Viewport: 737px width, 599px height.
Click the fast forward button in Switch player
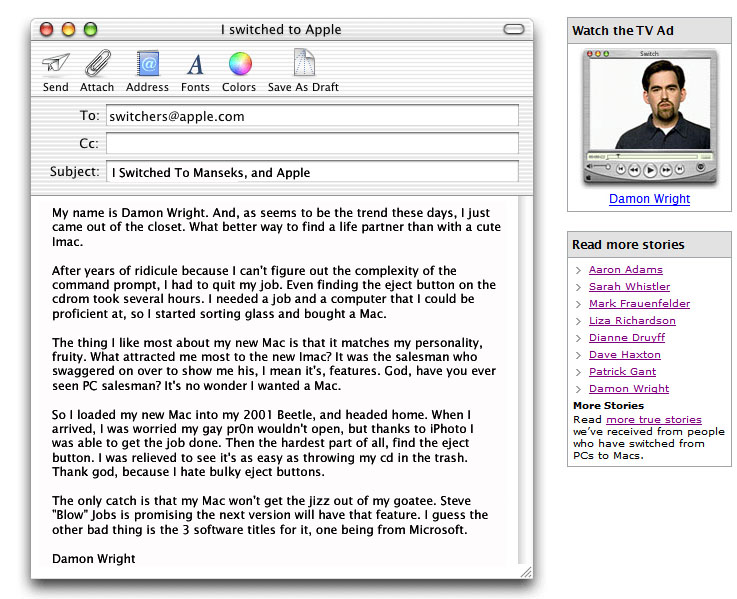click(666, 169)
